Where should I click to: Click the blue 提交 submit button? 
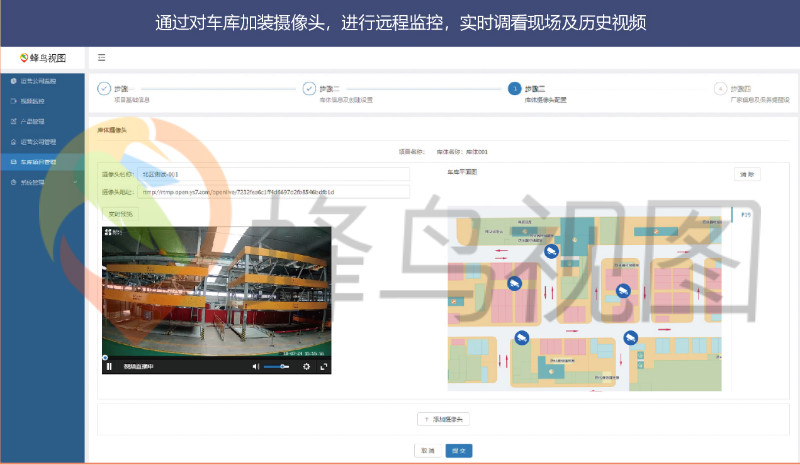point(459,450)
